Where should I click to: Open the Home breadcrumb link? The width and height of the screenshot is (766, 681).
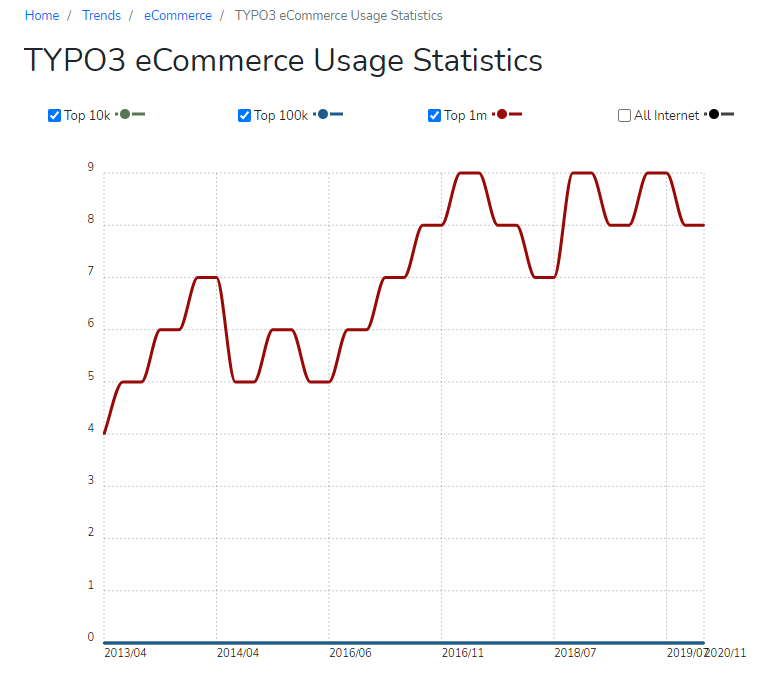pos(42,16)
